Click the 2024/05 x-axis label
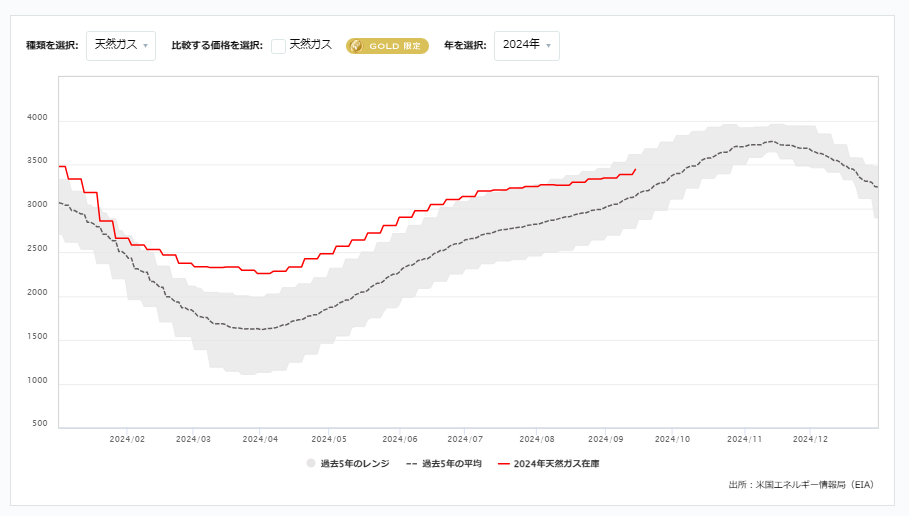Viewport: 909px width, 516px height. [x=329, y=439]
